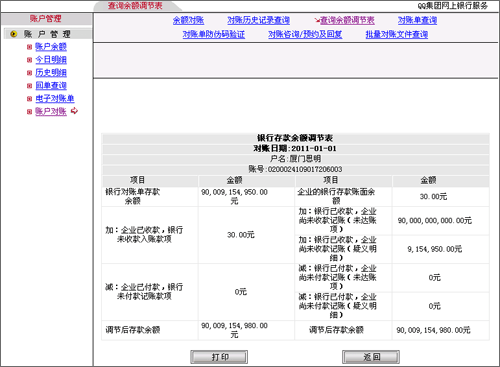Image resolution: width=500 pixels, height=367 pixels.
Task: Open 批量对账文件查询 link
Action: [x=397, y=34]
